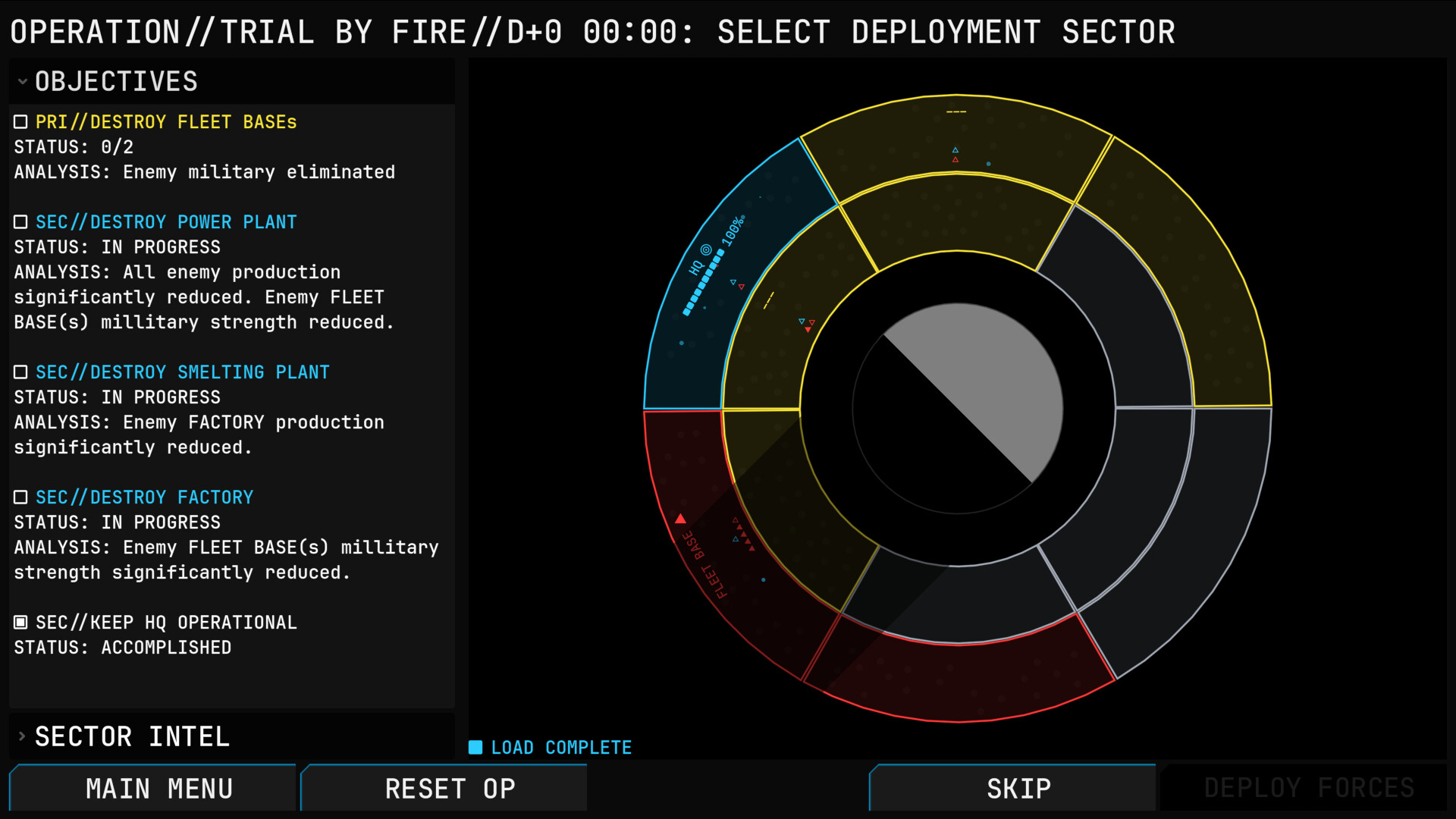The width and height of the screenshot is (1456, 819).
Task: Toggle the Destroy Factory objective checkbox
Action: [20, 497]
